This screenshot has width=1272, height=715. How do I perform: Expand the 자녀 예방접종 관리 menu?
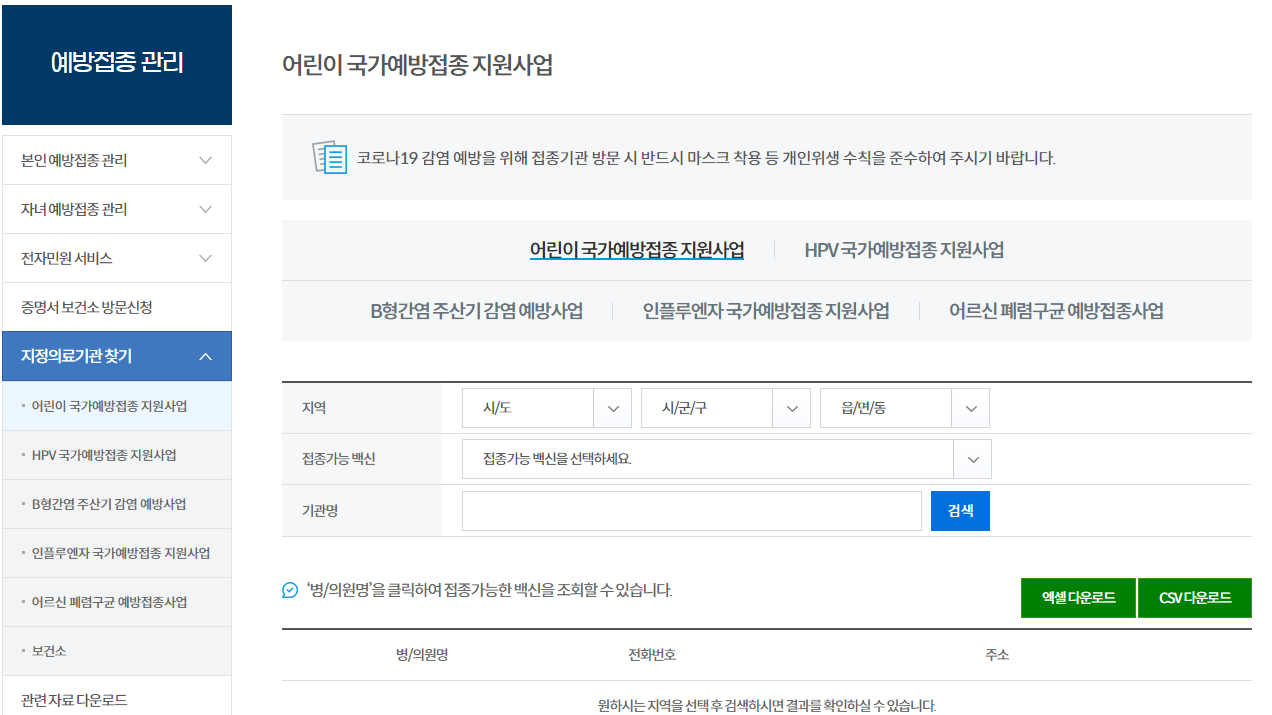117,209
